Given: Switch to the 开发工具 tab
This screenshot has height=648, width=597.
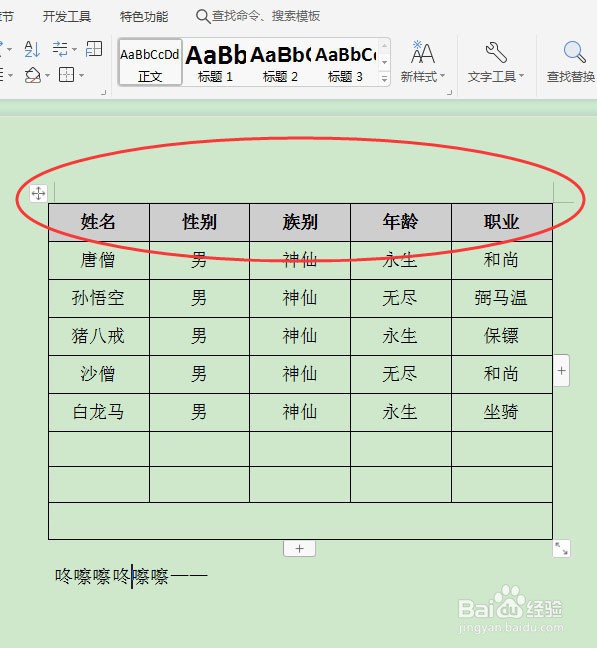Looking at the screenshot, I should 67,17.
